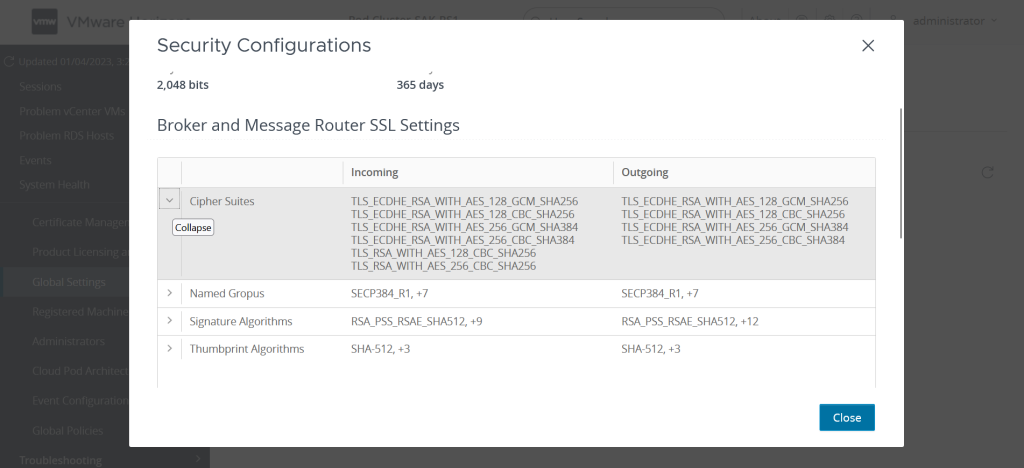Open the administrator user menu
1024x468 pixels.
click(x=953, y=20)
